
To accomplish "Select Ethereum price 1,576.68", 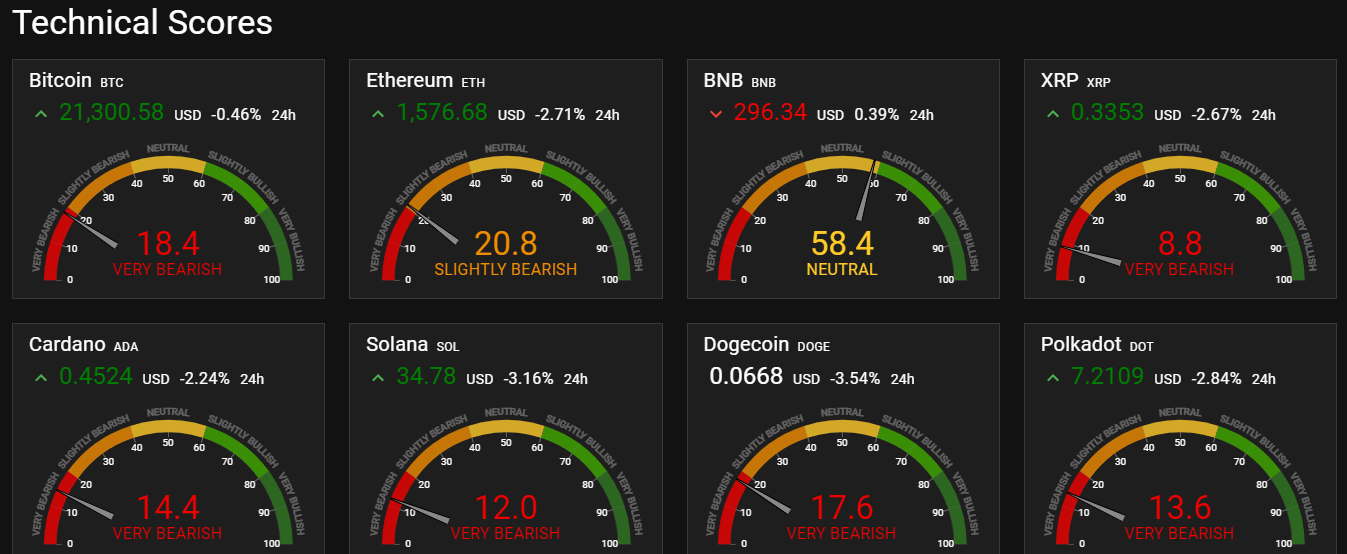I will (x=442, y=113).
